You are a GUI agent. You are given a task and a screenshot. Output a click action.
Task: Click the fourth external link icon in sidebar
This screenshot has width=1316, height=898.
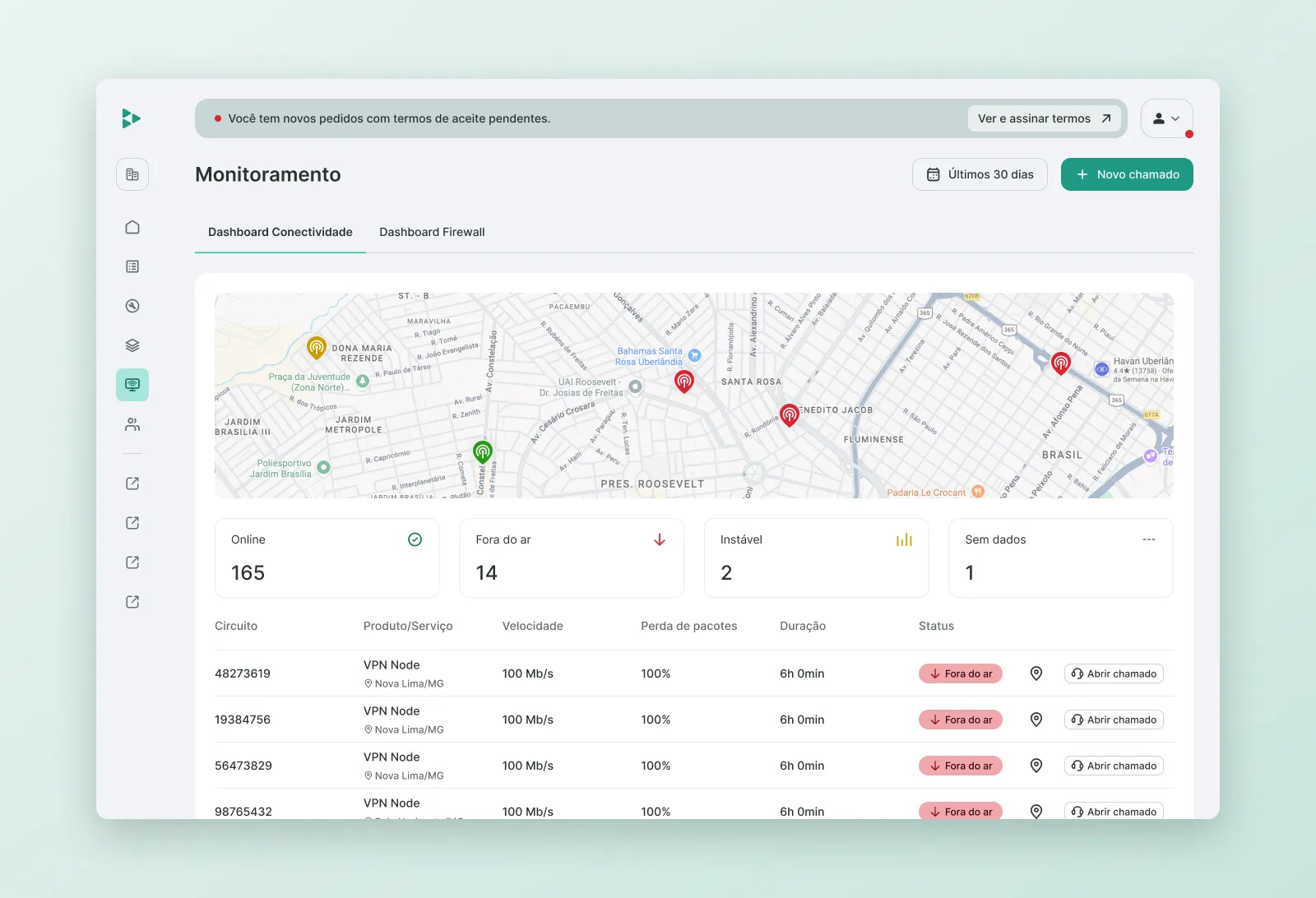[132, 602]
